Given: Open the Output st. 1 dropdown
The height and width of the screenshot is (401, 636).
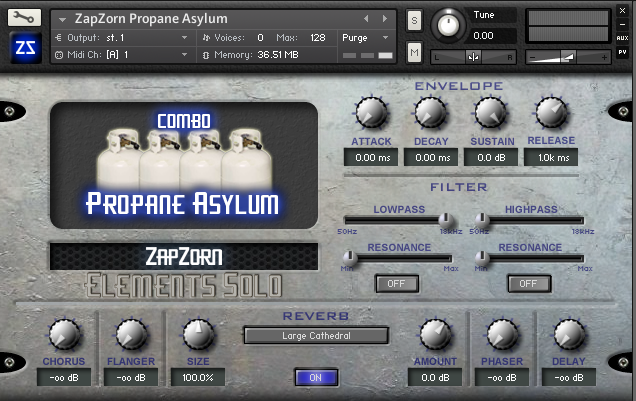Looking at the screenshot, I should coord(121,38).
